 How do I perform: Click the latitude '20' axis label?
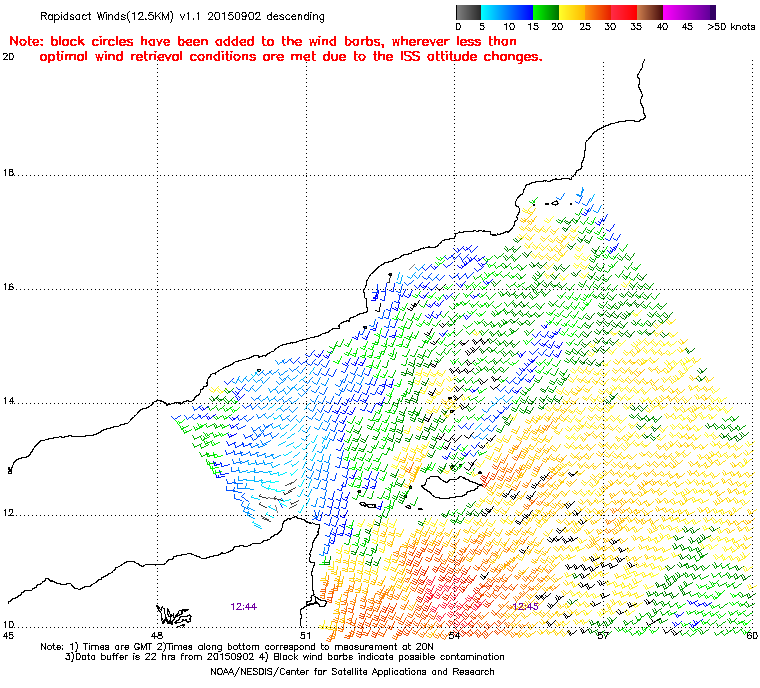click(9, 57)
